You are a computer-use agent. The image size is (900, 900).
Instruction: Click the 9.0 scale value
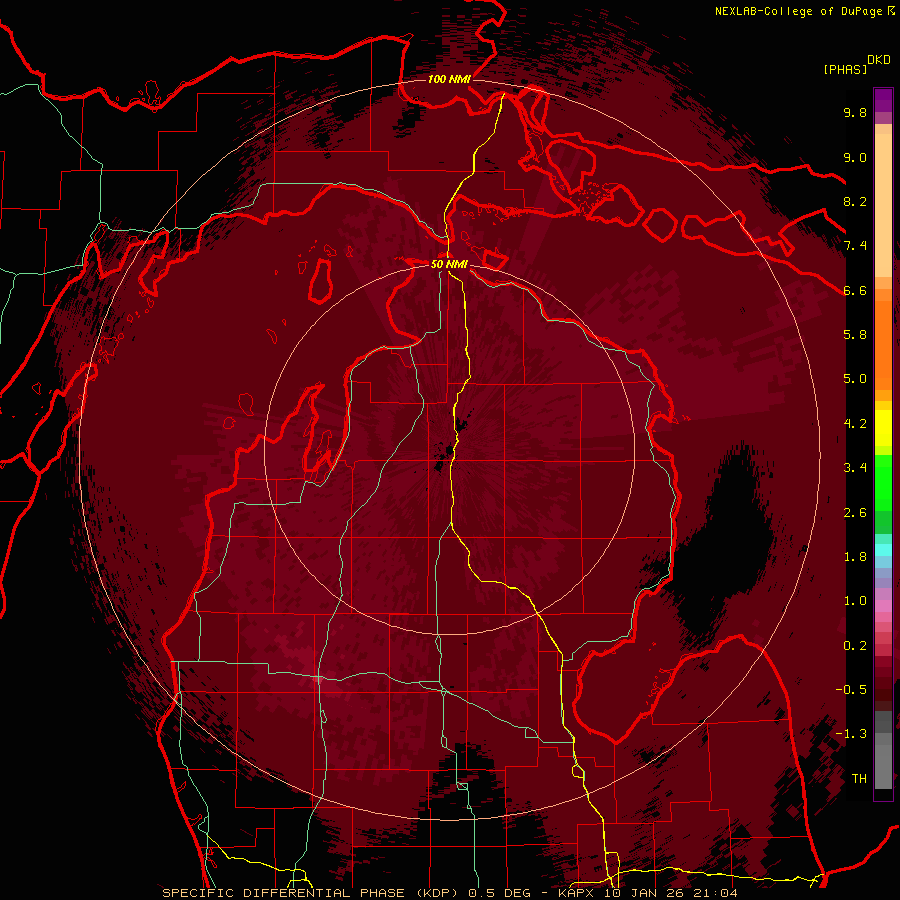[x=855, y=157]
